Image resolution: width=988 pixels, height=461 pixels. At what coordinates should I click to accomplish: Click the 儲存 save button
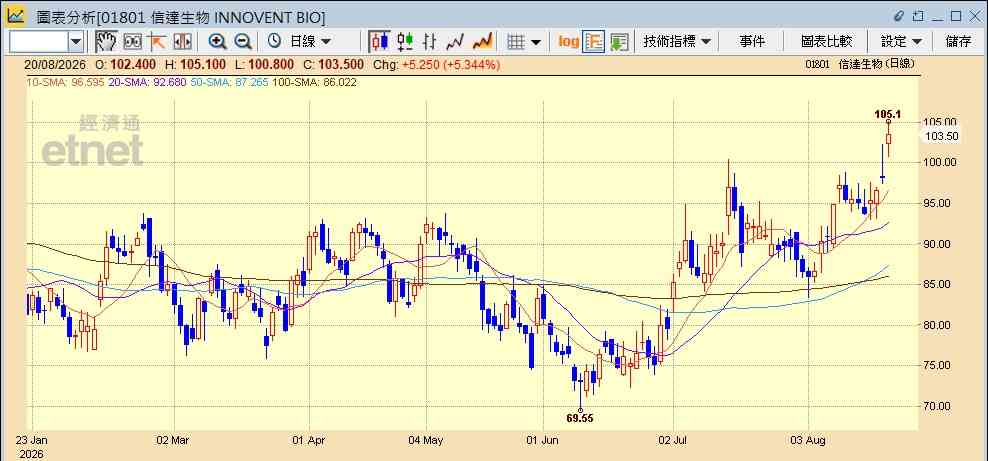point(958,42)
